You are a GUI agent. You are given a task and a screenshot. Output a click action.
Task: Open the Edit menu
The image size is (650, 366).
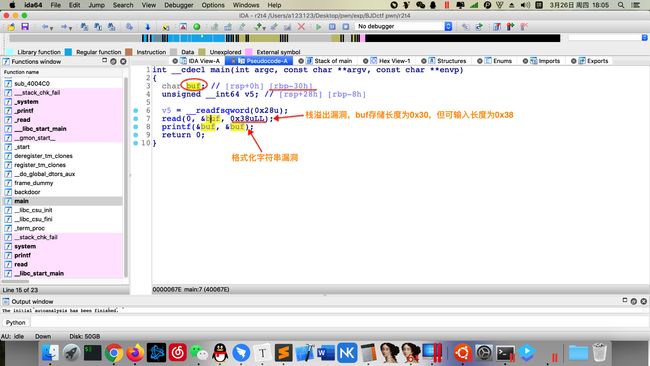click(x=75, y=5)
